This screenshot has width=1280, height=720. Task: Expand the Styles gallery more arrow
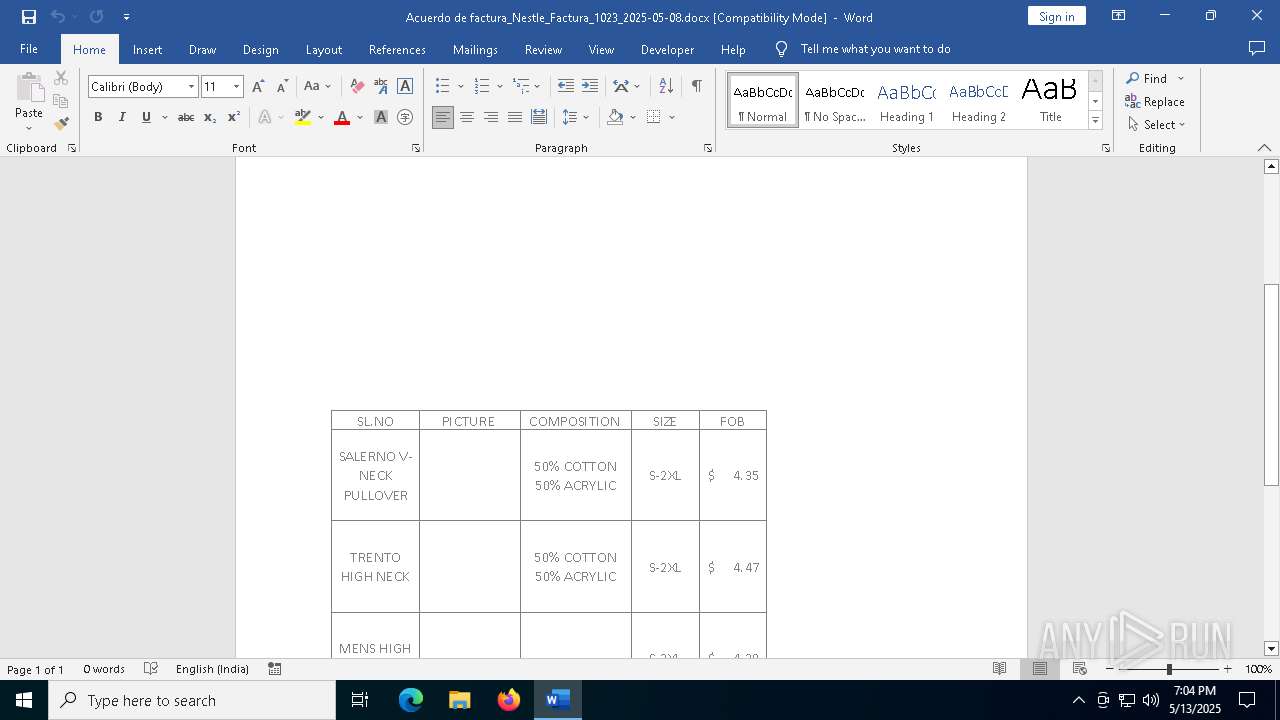coord(1095,120)
